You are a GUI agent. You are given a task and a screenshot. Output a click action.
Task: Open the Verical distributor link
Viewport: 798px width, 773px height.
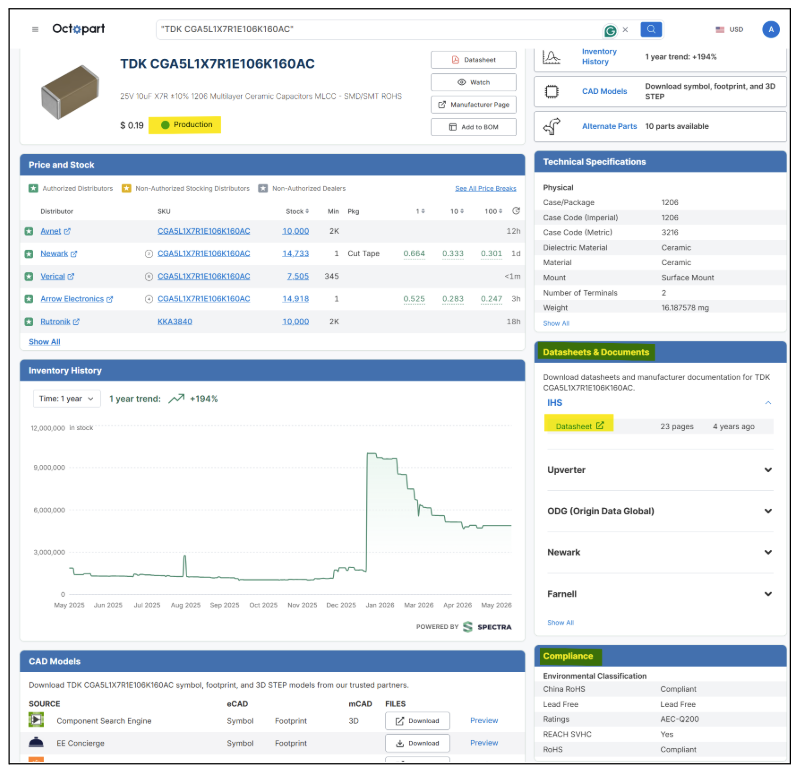click(x=57, y=276)
